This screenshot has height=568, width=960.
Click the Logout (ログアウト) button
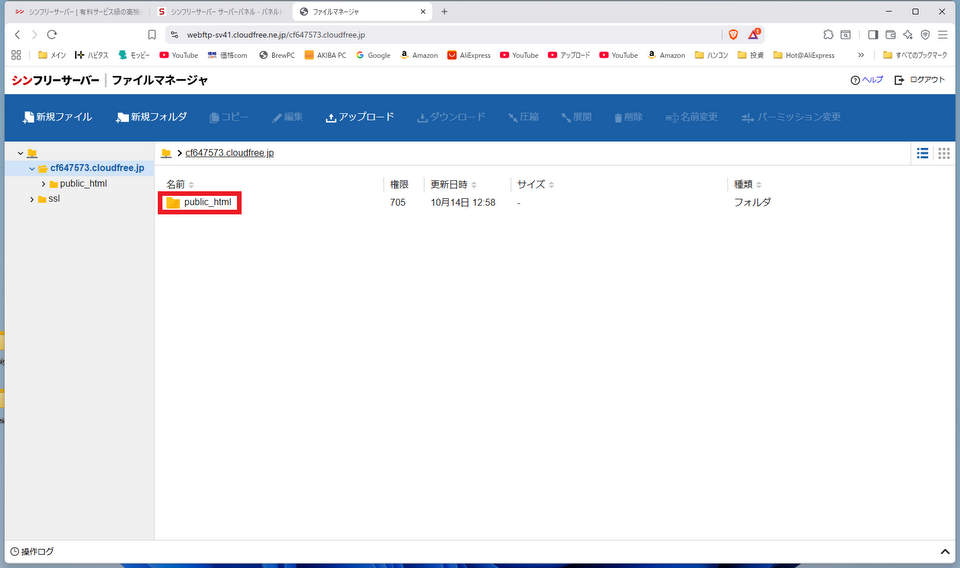click(919, 80)
